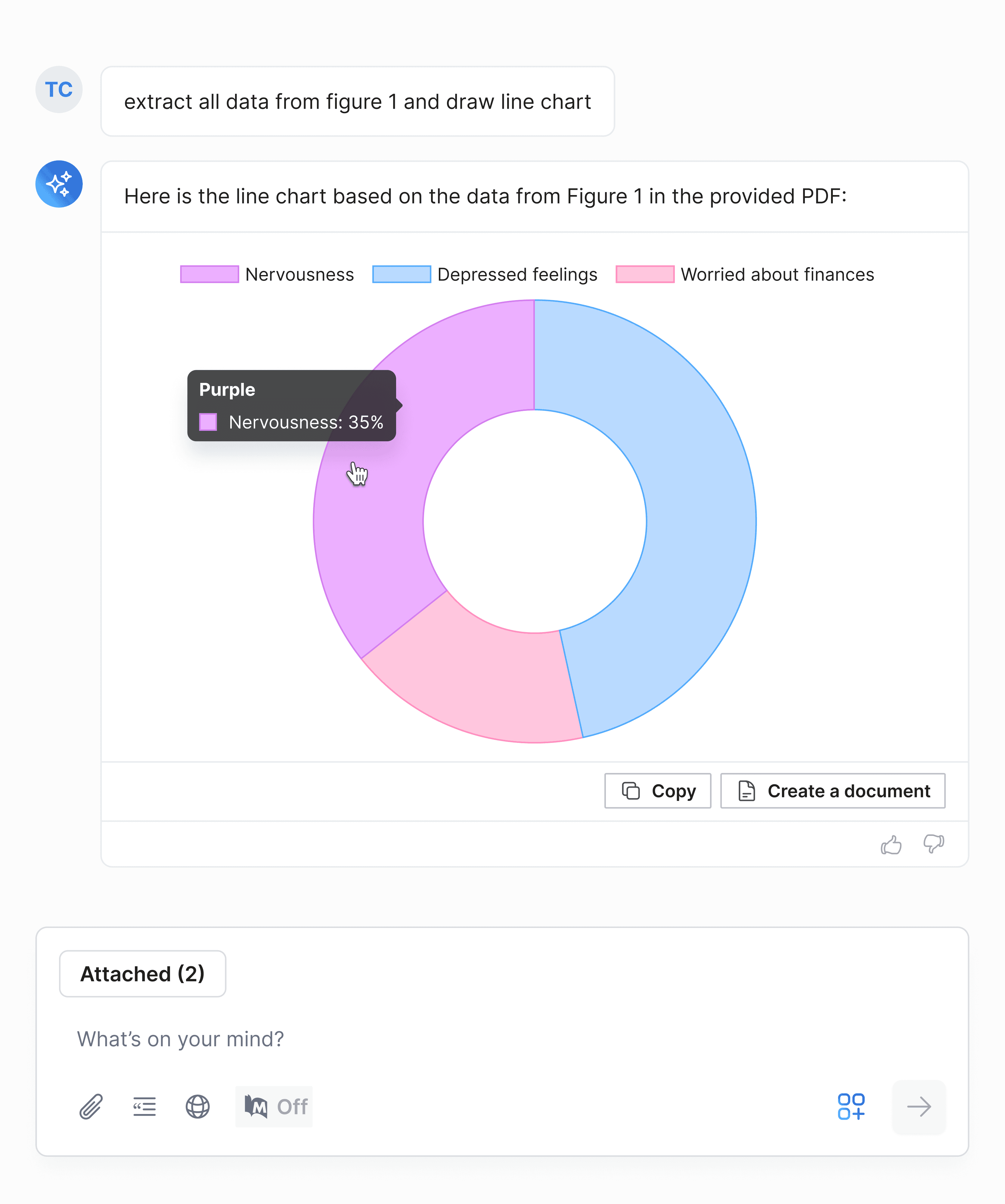Expand the Attached (2) files list

pos(143,974)
